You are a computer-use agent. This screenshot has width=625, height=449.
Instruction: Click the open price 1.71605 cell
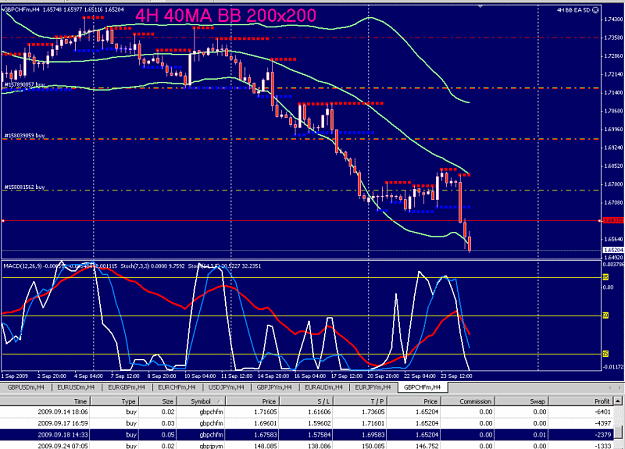[x=265, y=412]
